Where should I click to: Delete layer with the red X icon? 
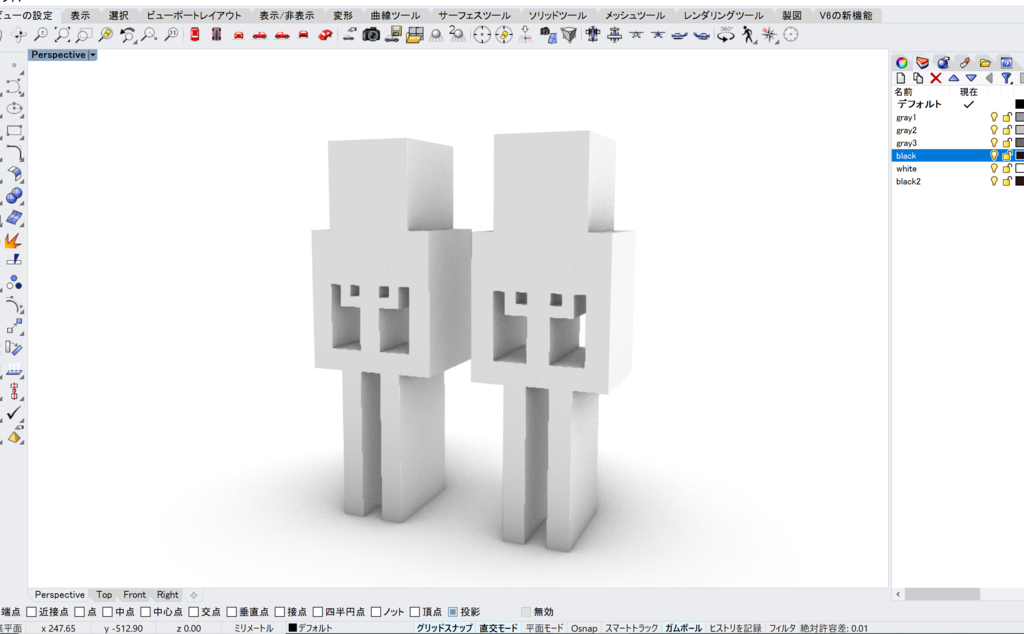point(935,78)
